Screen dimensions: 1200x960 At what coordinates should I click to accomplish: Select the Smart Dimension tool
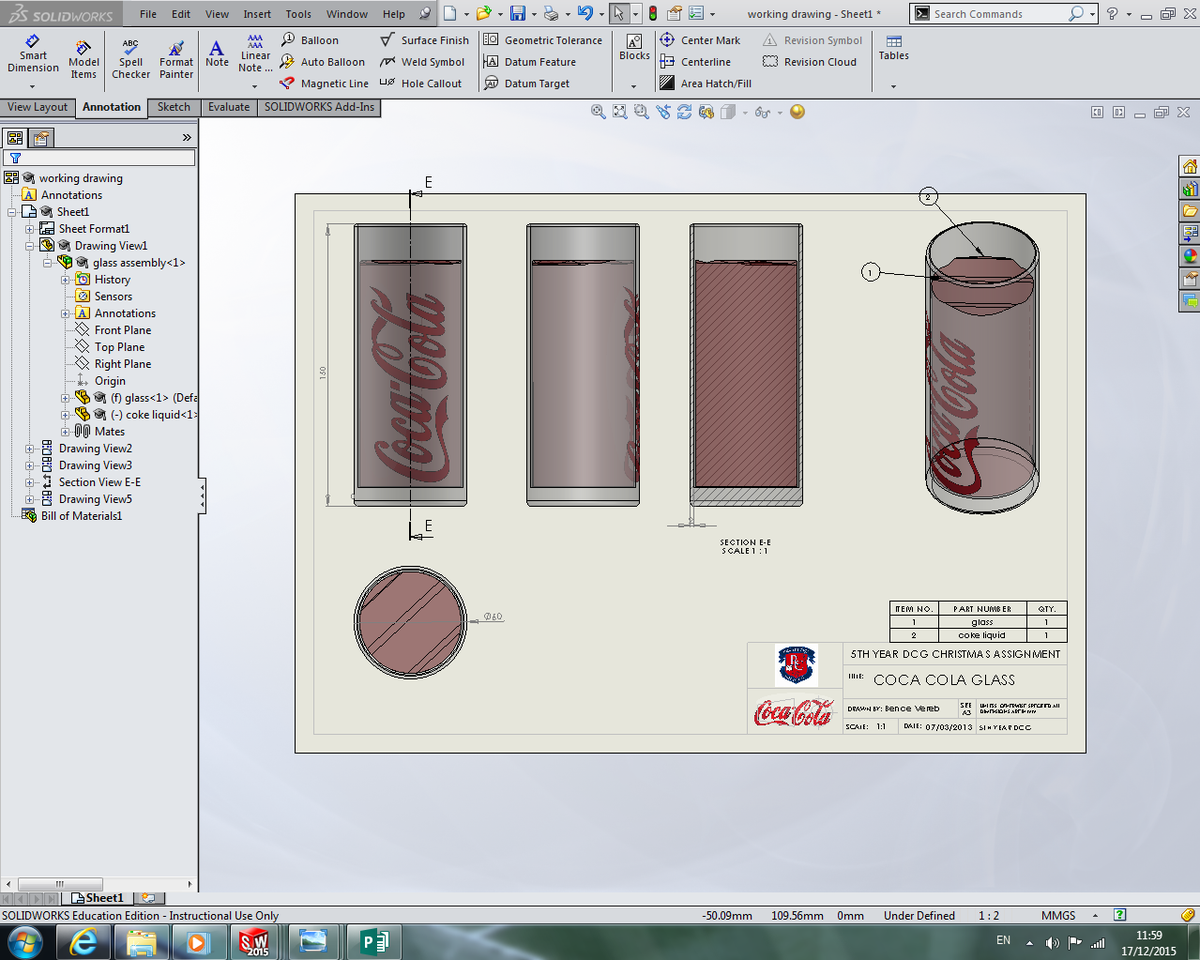pyautogui.click(x=33, y=54)
